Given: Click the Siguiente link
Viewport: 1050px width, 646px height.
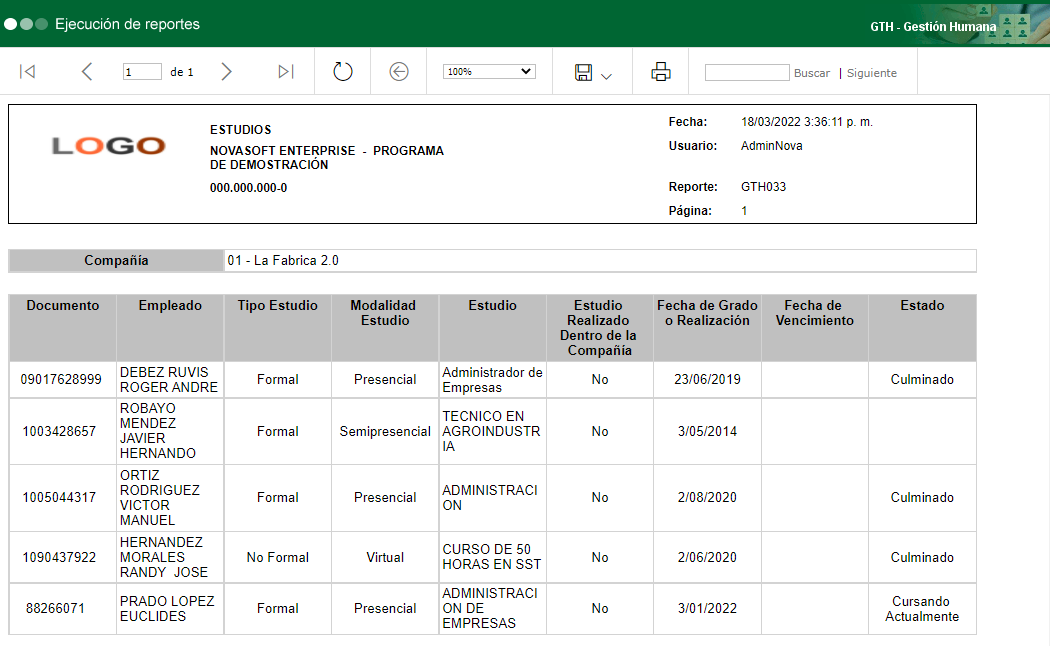Looking at the screenshot, I should tap(871, 73).
